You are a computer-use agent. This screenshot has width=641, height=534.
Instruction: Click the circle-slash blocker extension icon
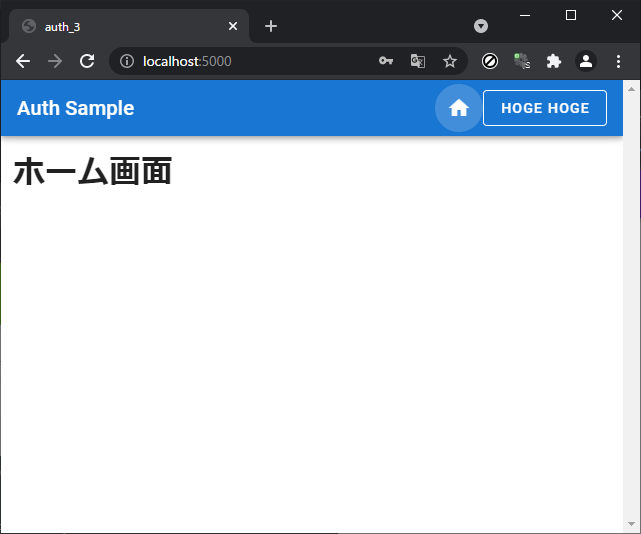(490, 61)
